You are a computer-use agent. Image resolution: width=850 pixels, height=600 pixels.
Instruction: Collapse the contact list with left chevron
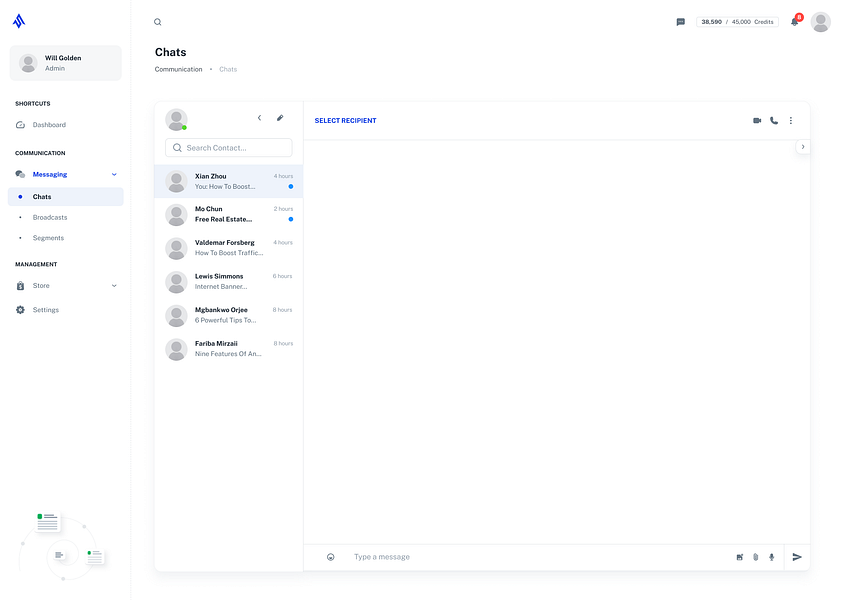(x=259, y=118)
